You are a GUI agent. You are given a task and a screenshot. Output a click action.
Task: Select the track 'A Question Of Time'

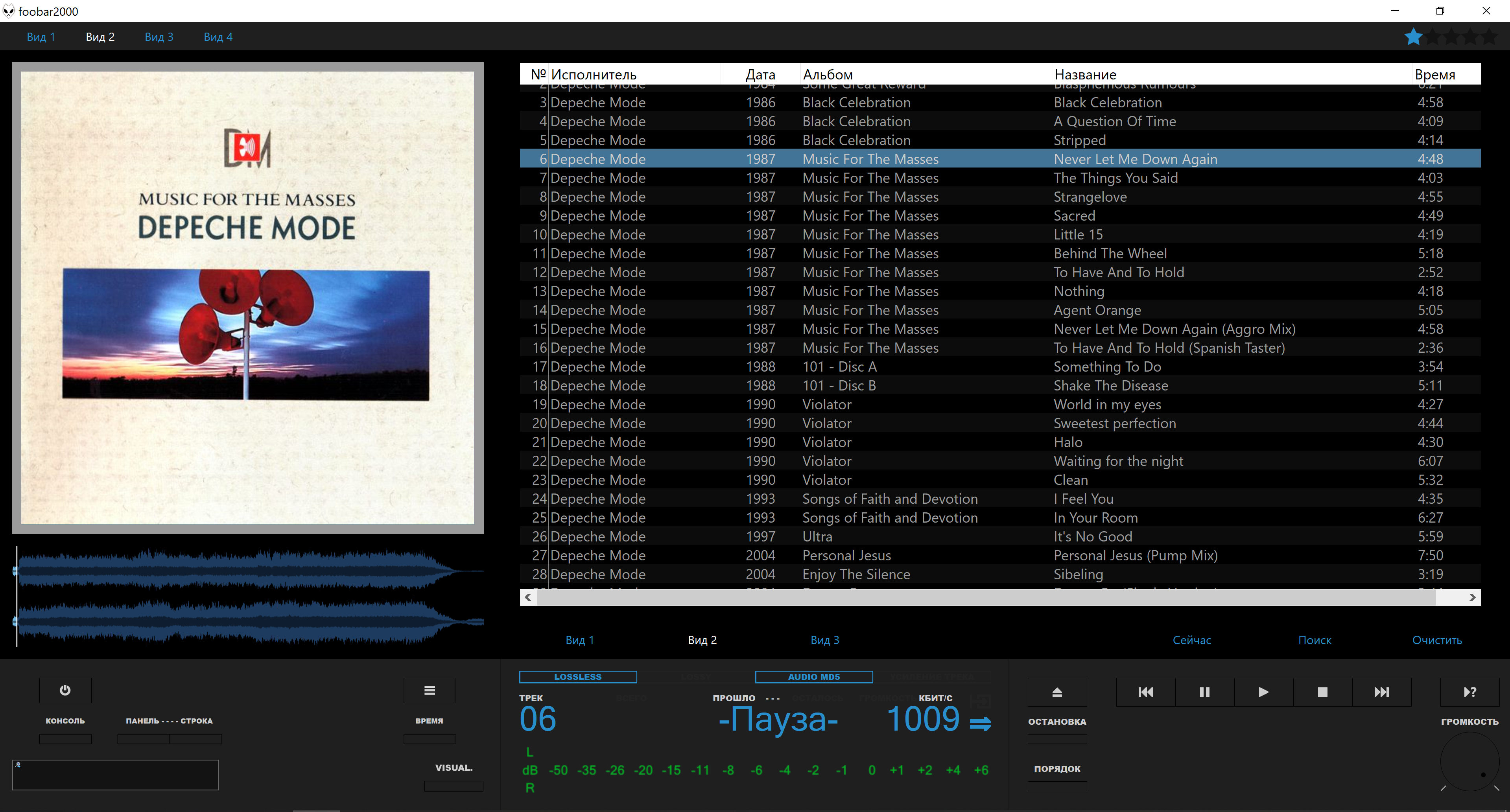pos(1000,121)
